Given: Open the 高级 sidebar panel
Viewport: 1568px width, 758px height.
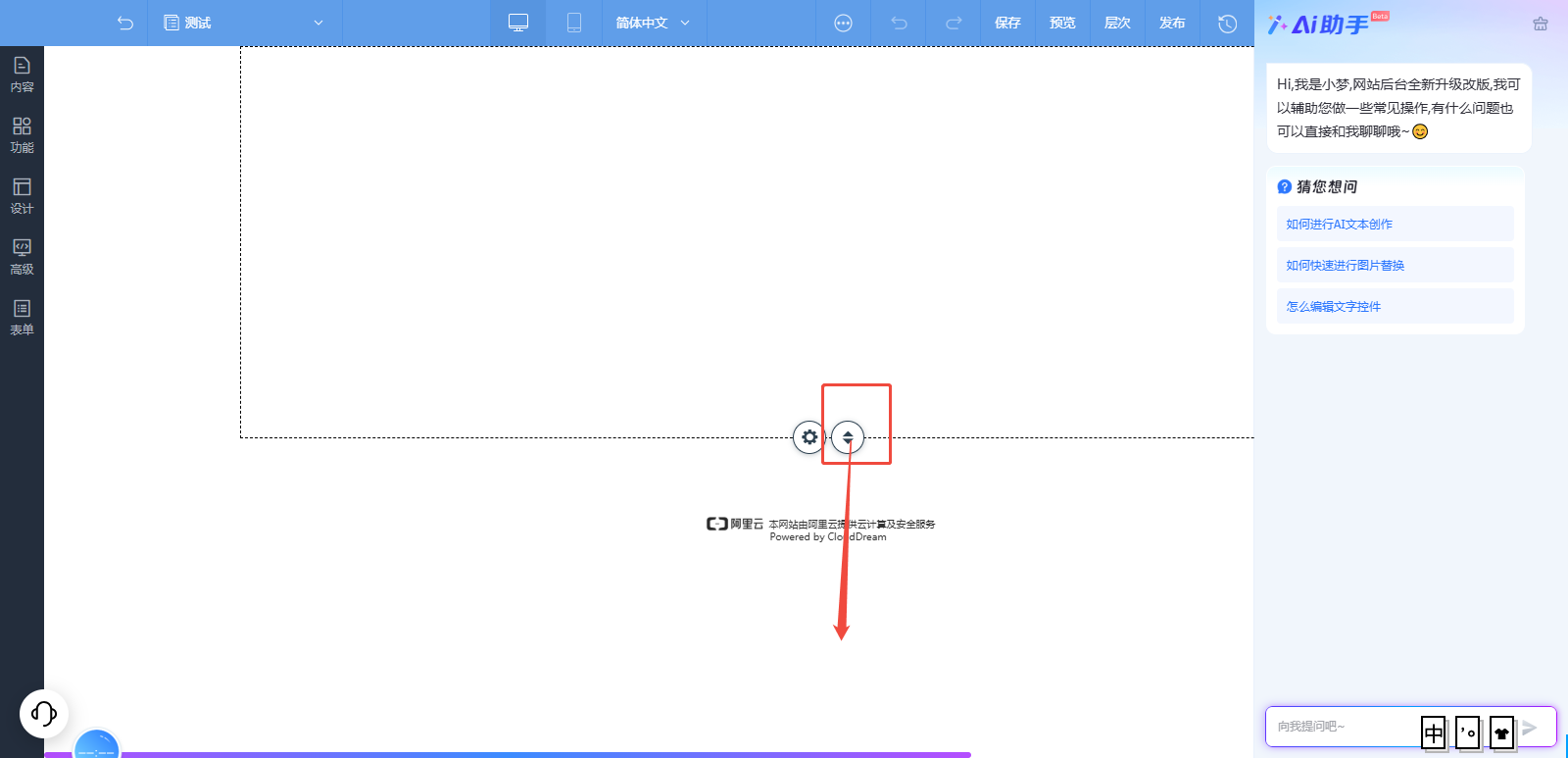Looking at the screenshot, I should (x=22, y=257).
